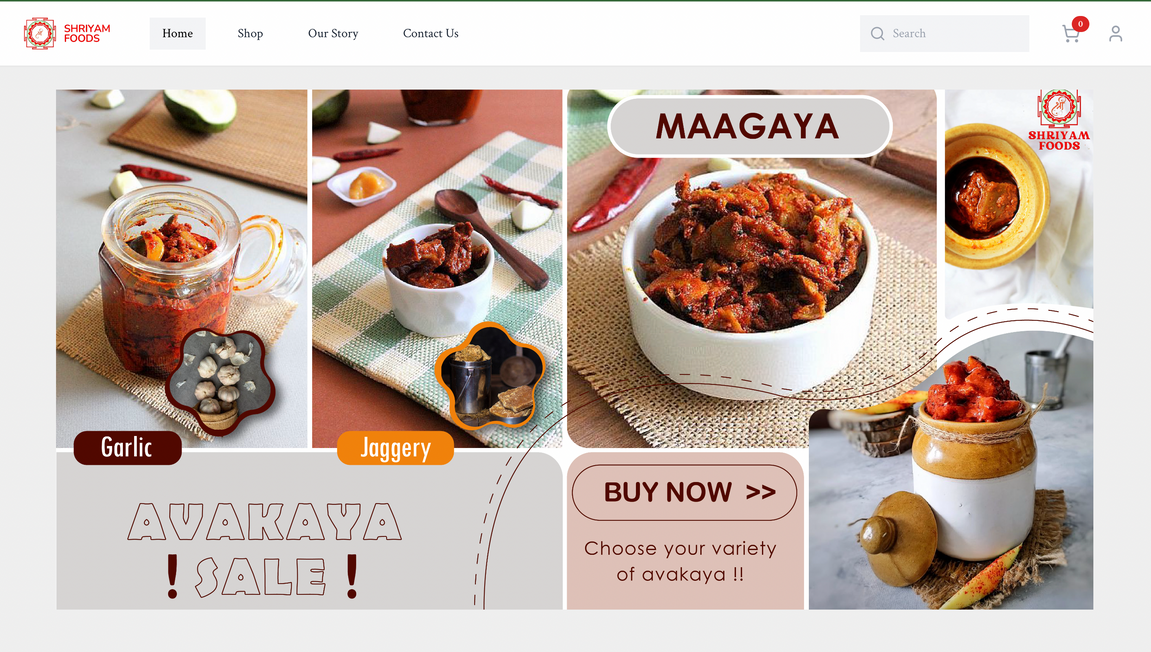Open the Contact Us link
The image size is (1151, 652).
(431, 34)
